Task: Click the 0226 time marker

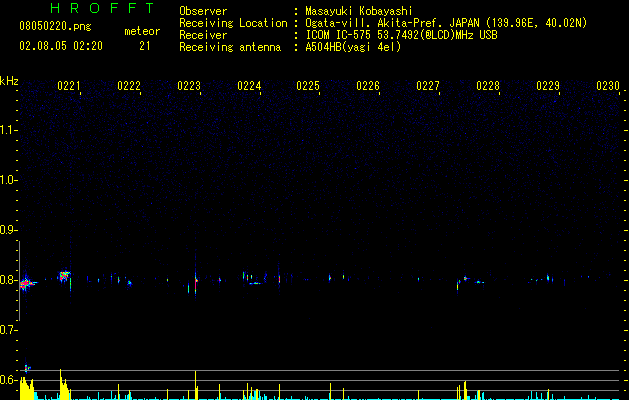Action: [x=368, y=86]
